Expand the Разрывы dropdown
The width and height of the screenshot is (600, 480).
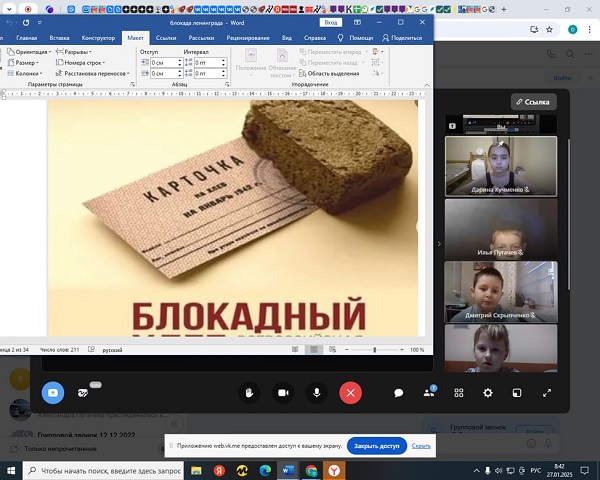(74, 52)
